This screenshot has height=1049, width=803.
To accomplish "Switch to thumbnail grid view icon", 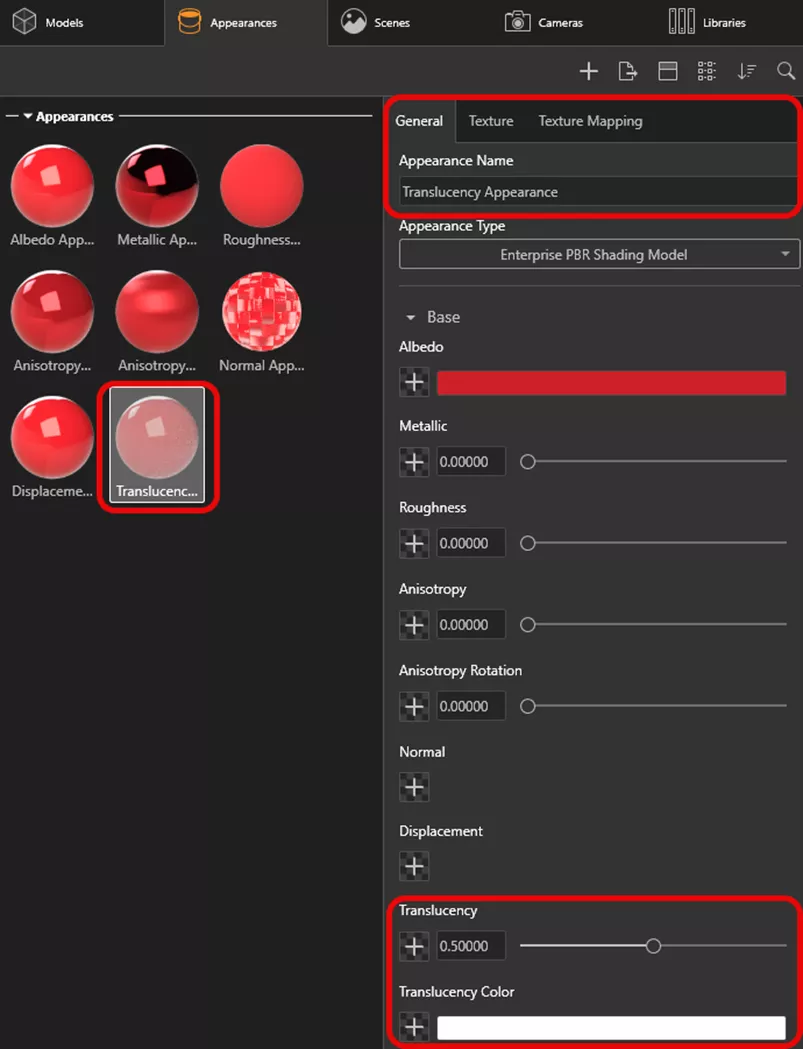I will tap(707, 71).
